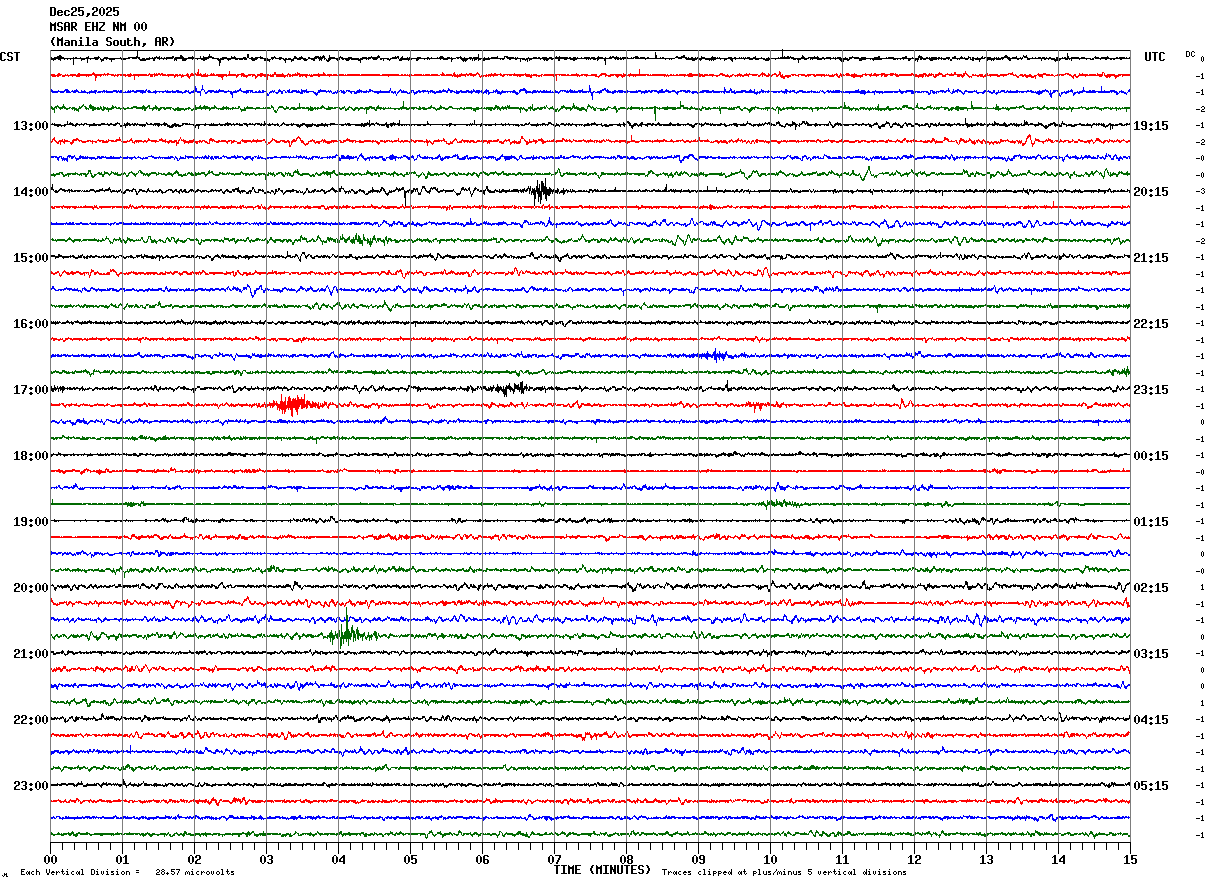This screenshot has width=1210, height=886.
Task: Click the 01:15 UTC time label
Action: pos(1151,522)
